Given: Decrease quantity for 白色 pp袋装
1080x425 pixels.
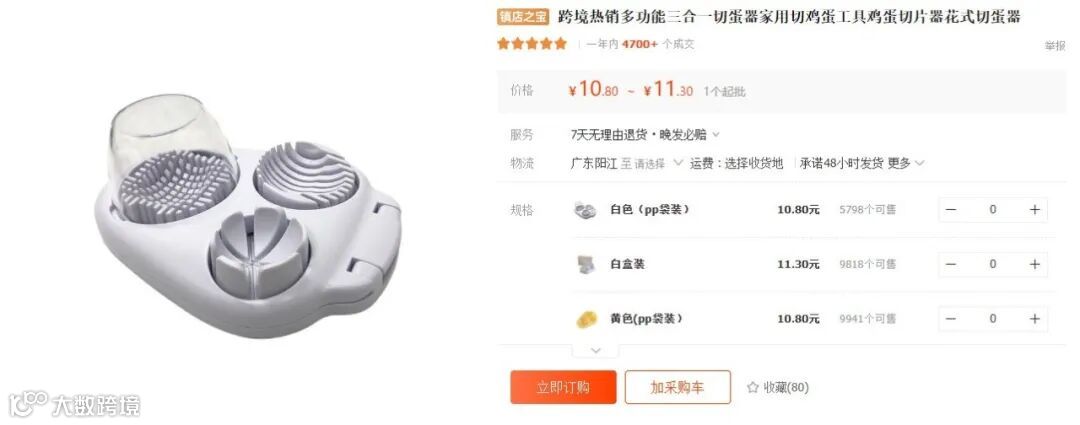Looking at the screenshot, I should pos(951,210).
